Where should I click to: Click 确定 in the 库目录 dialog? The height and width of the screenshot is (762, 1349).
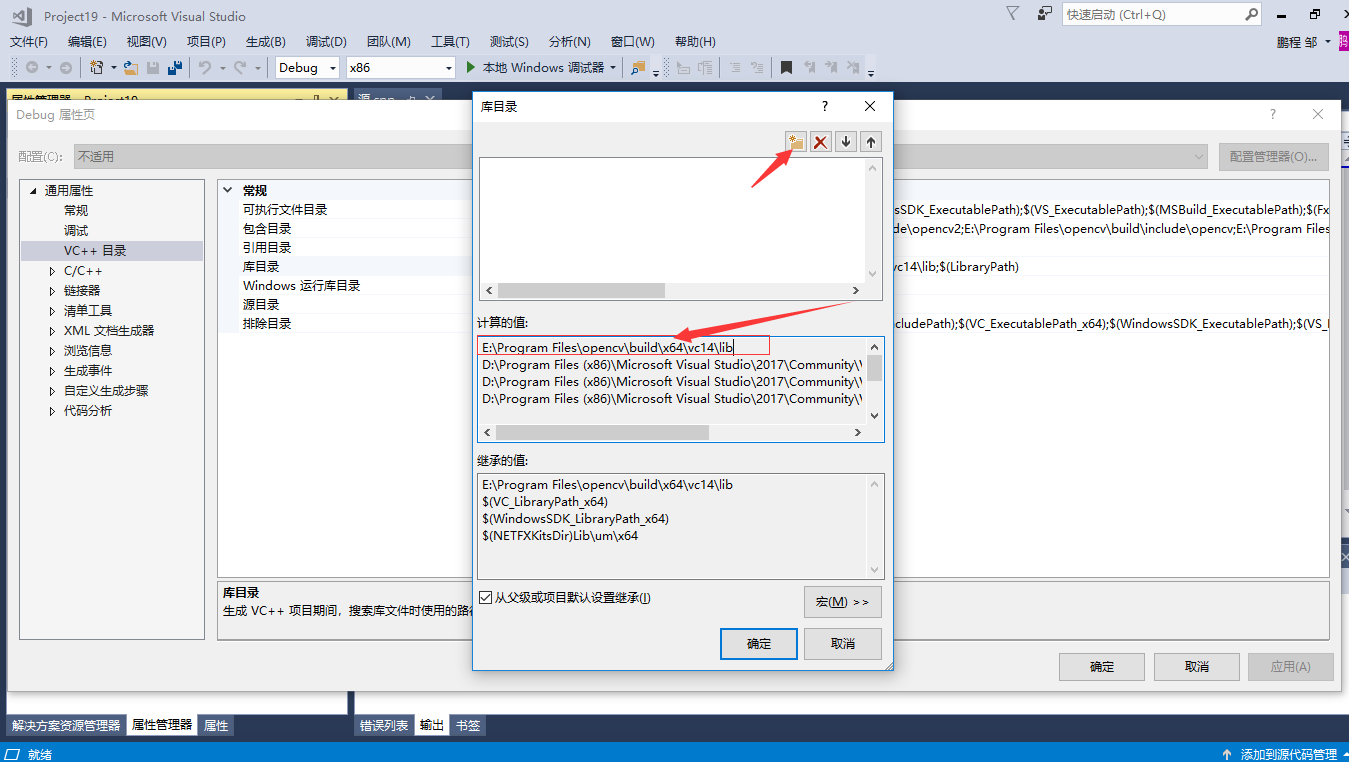coord(758,644)
